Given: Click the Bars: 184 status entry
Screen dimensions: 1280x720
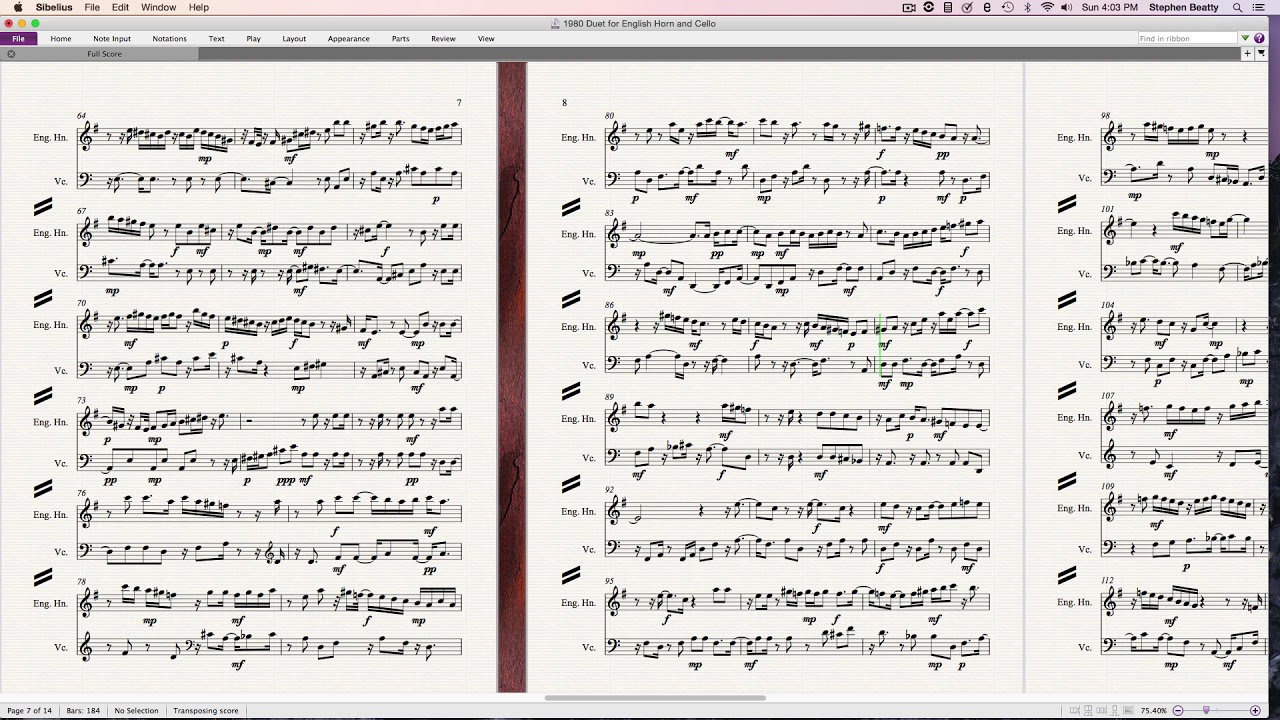Looking at the screenshot, I should tap(83, 711).
